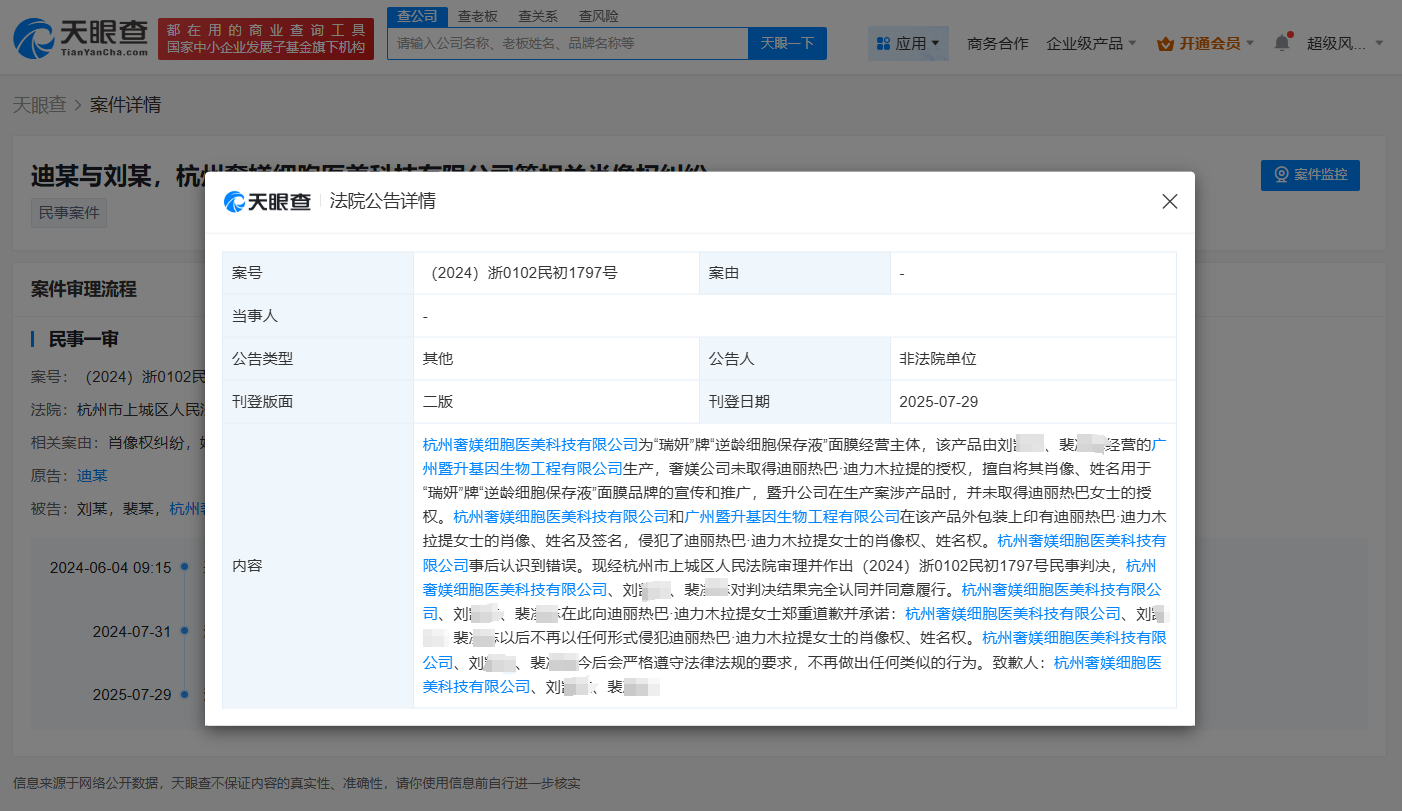1402x811 pixels.
Task: Close the 法院公告详情 popup
Action: point(1169,200)
